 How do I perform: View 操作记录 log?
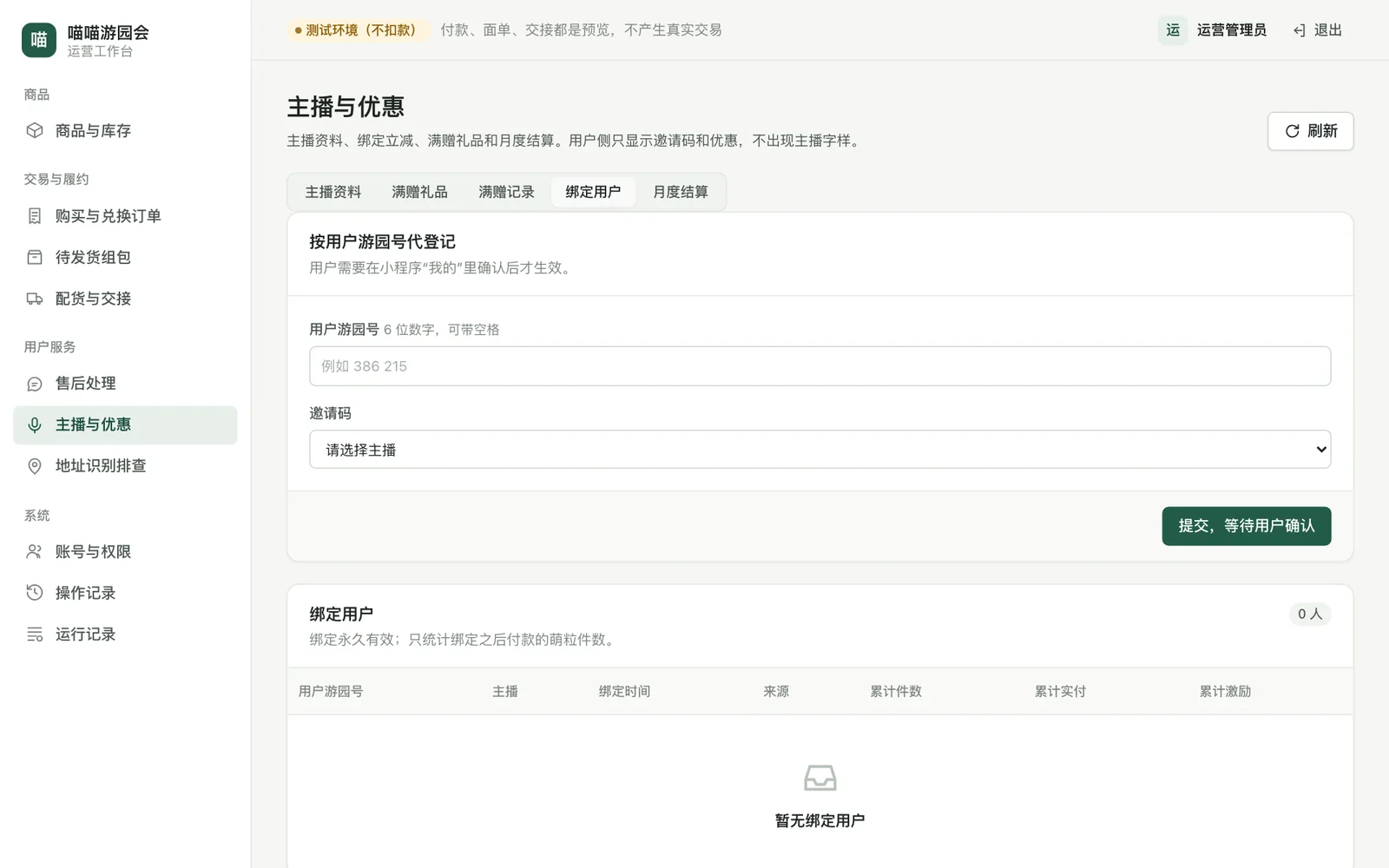125,593
